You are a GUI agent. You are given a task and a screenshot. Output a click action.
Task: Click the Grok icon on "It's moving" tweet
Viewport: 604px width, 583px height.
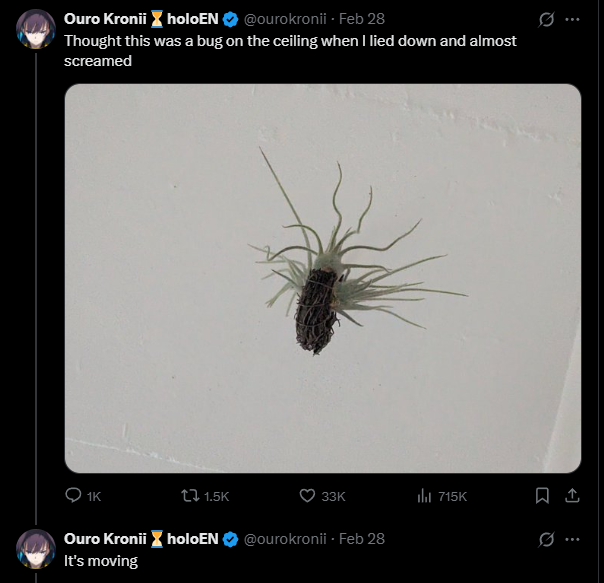(x=546, y=539)
